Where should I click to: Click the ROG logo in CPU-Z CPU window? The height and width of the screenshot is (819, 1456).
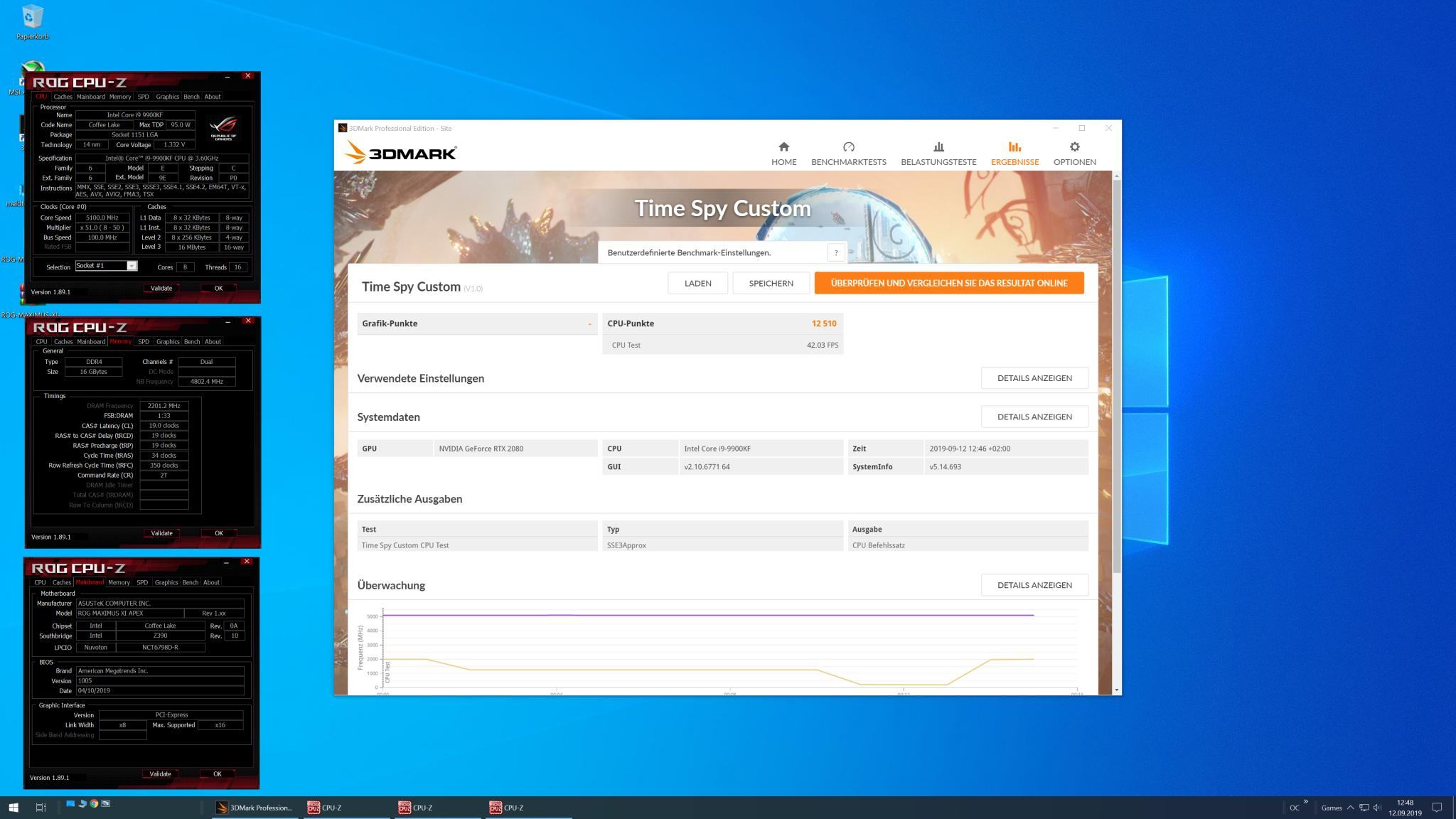point(223,128)
